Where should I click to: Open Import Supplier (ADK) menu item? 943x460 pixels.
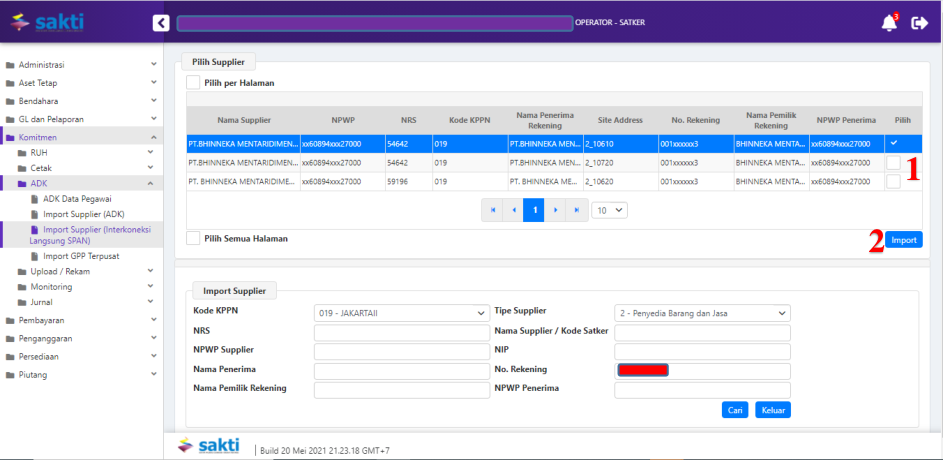pyautogui.click(x=84, y=213)
